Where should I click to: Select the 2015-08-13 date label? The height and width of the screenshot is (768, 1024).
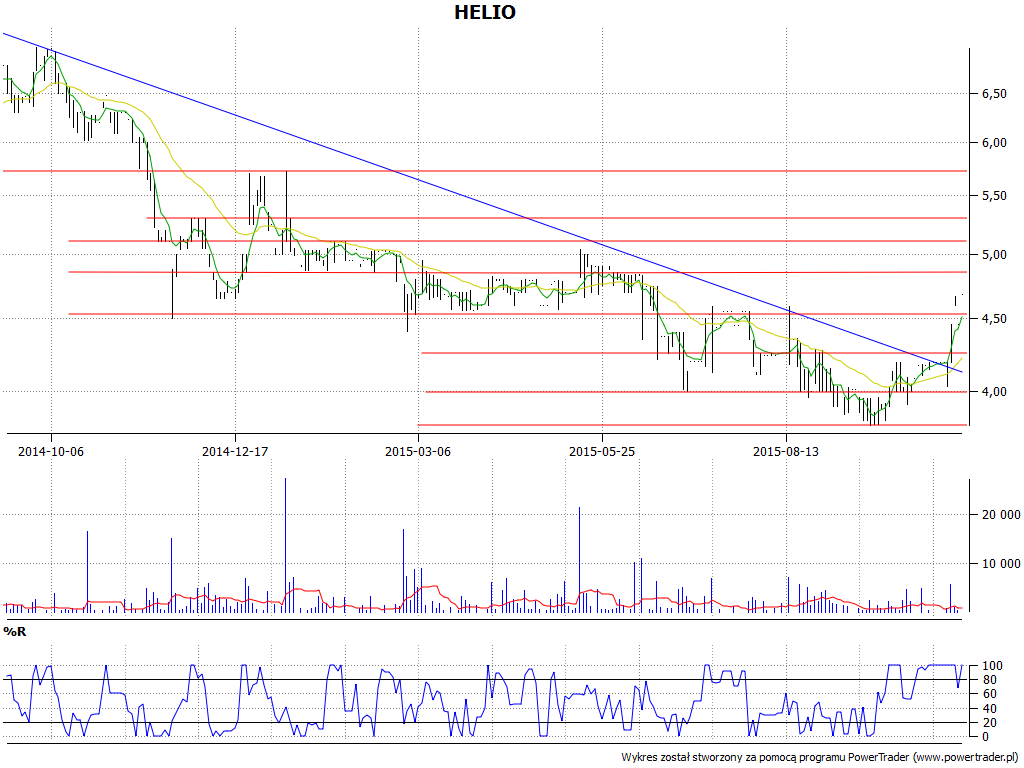click(786, 451)
